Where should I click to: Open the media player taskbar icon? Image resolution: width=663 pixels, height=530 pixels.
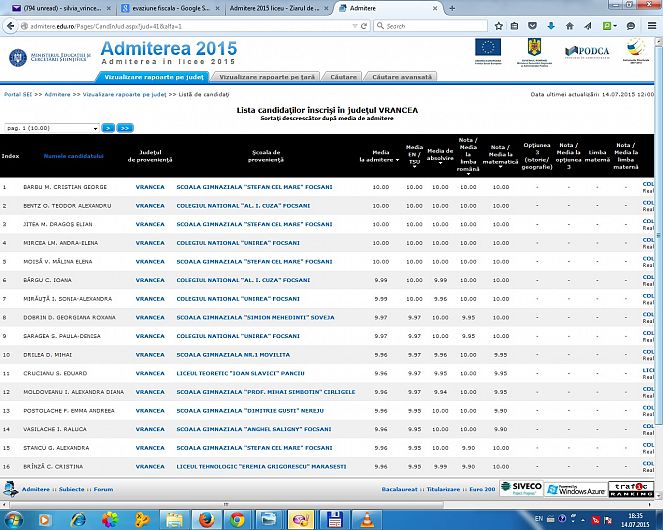45,520
